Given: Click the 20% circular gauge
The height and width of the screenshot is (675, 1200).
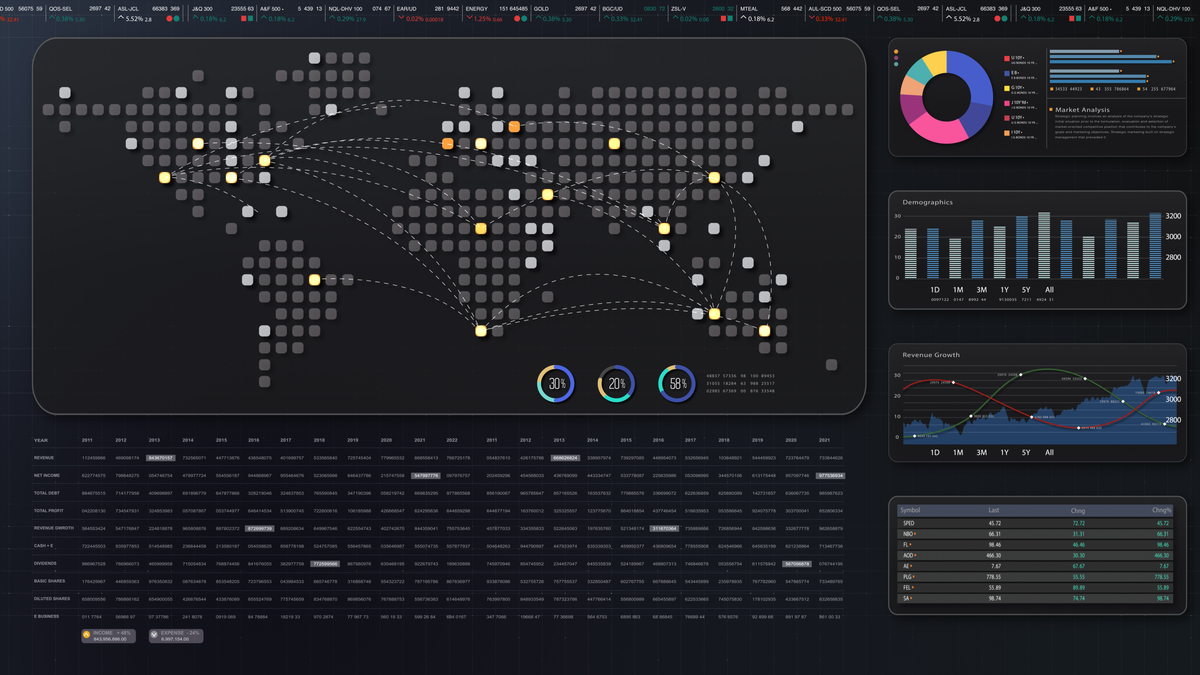Looking at the screenshot, I should coord(616,384).
